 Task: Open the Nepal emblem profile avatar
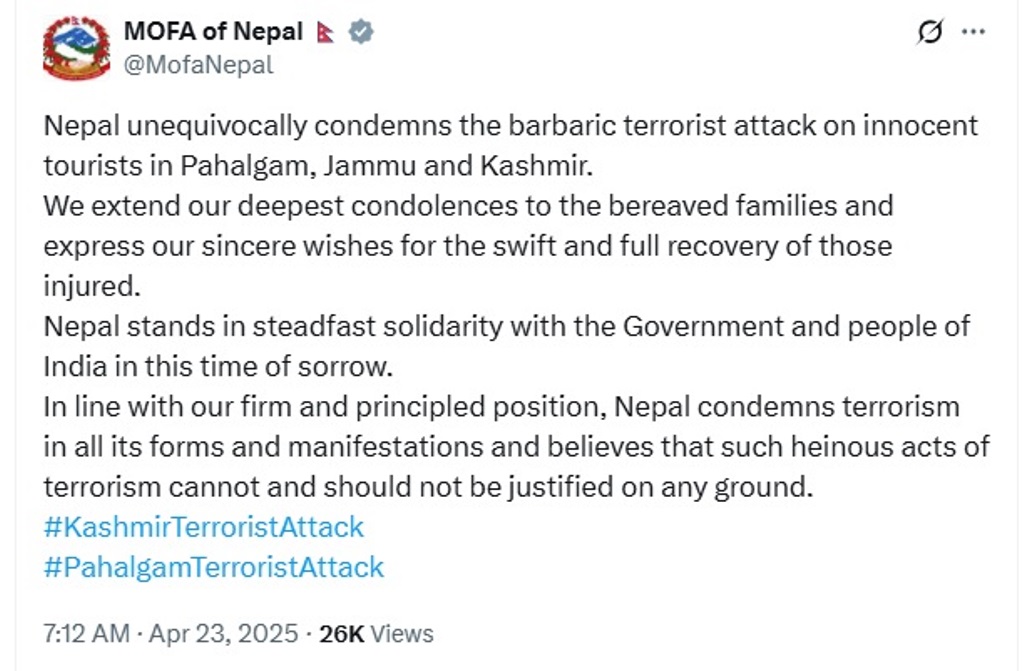[x=76, y=48]
